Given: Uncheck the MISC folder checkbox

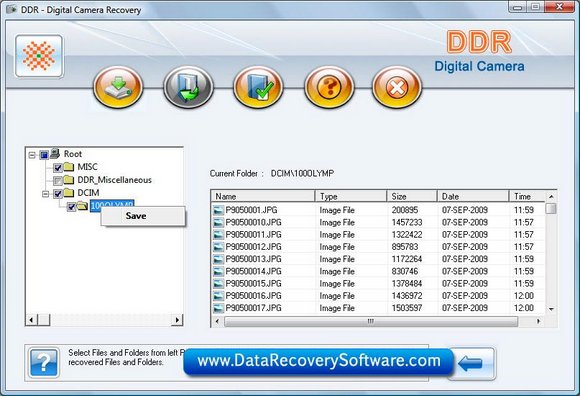Looking at the screenshot, I should [58, 168].
